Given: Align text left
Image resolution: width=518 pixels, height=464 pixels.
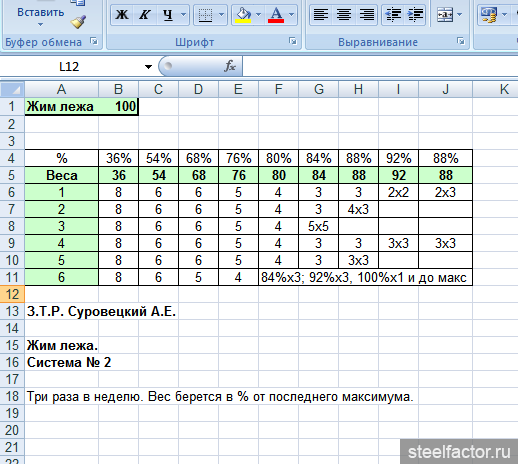Looking at the screenshot, I should [321, 15].
